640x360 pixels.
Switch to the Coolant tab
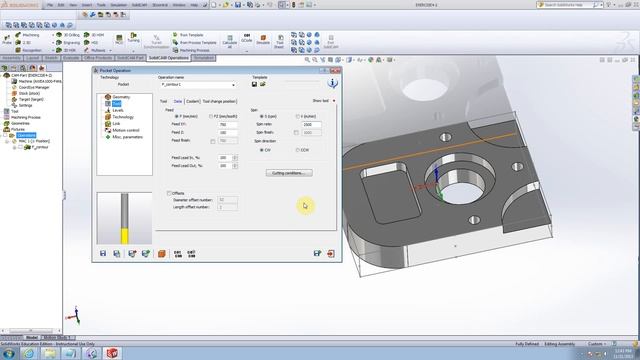193,101
